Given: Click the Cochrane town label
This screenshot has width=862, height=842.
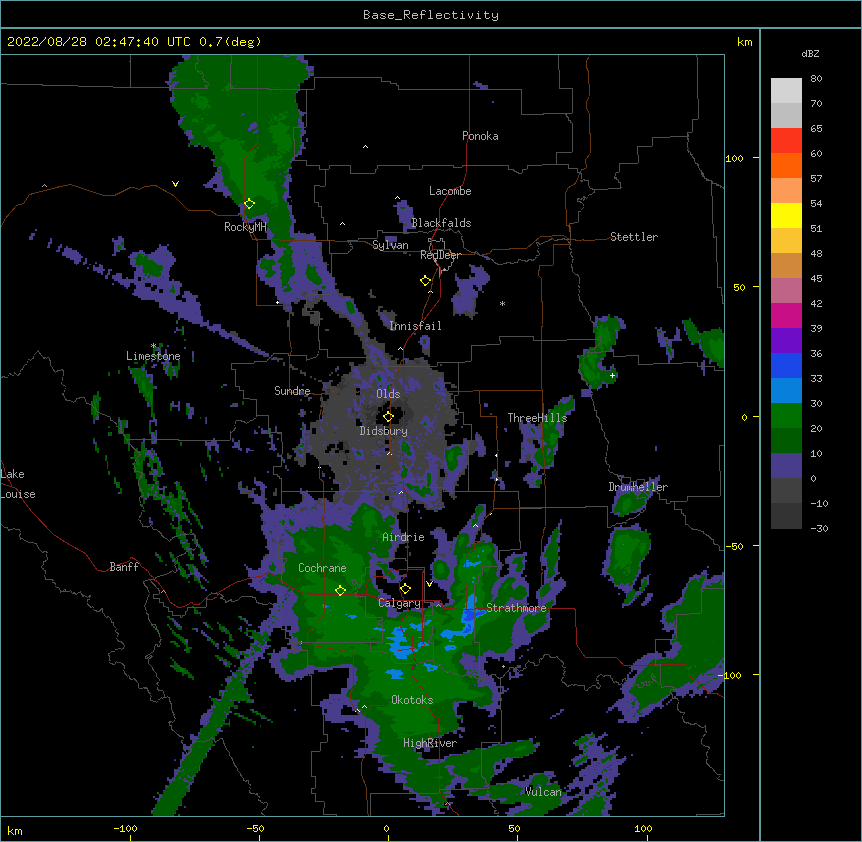Looking at the screenshot, I should pyautogui.click(x=322, y=568).
